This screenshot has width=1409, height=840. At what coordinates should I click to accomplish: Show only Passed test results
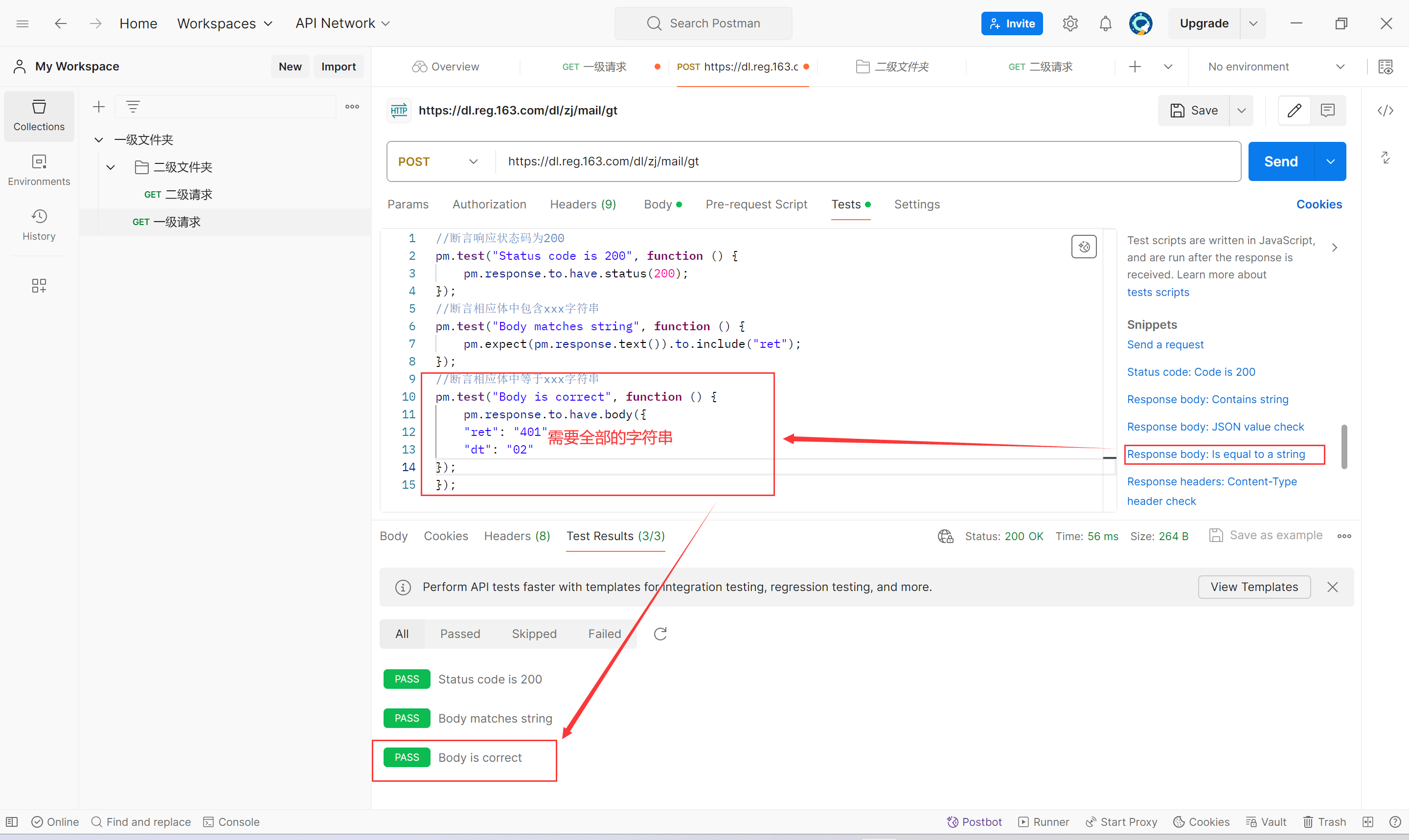459,634
